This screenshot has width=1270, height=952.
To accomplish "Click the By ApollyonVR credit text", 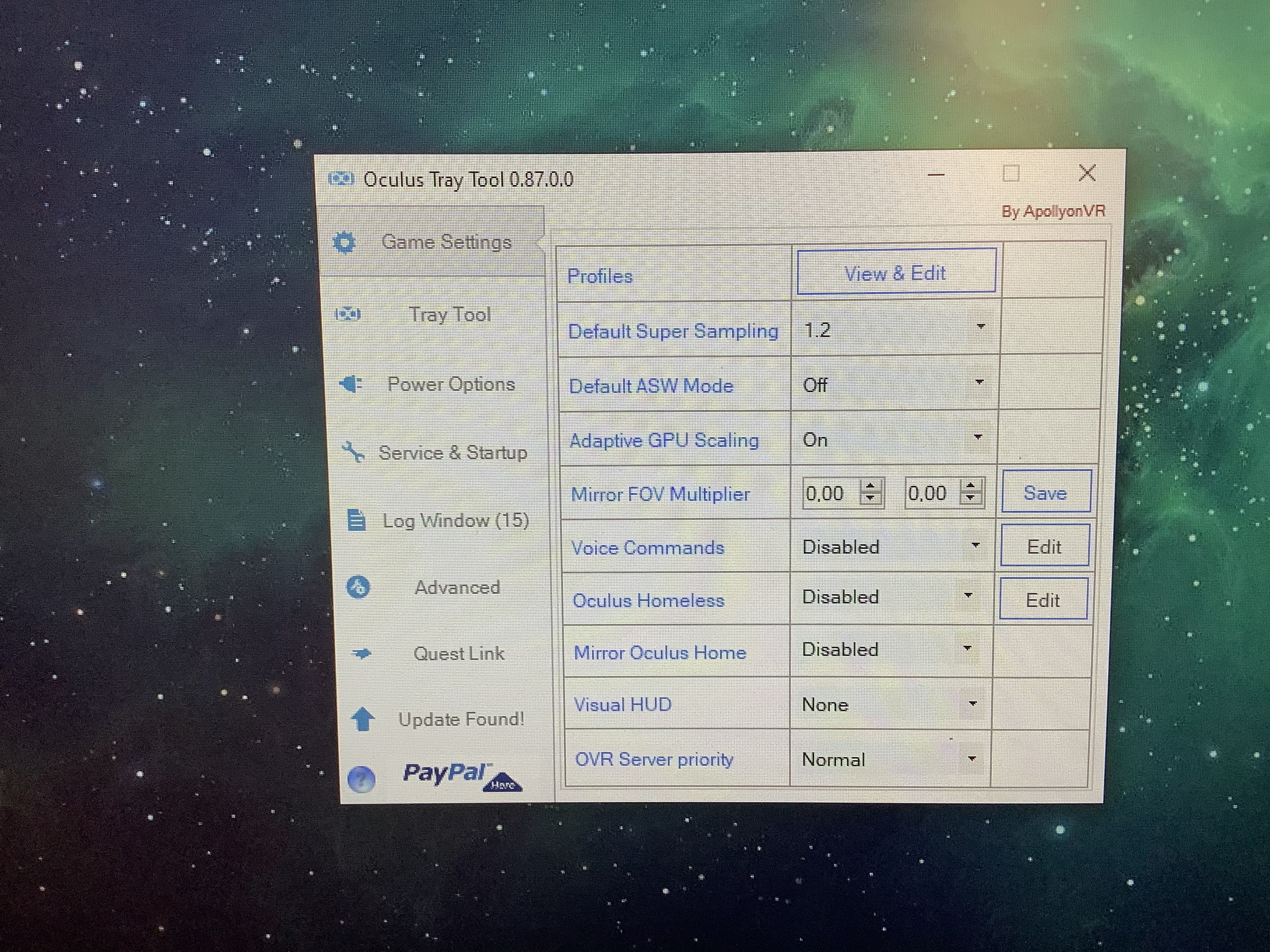I will click(x=1054, y=212).
